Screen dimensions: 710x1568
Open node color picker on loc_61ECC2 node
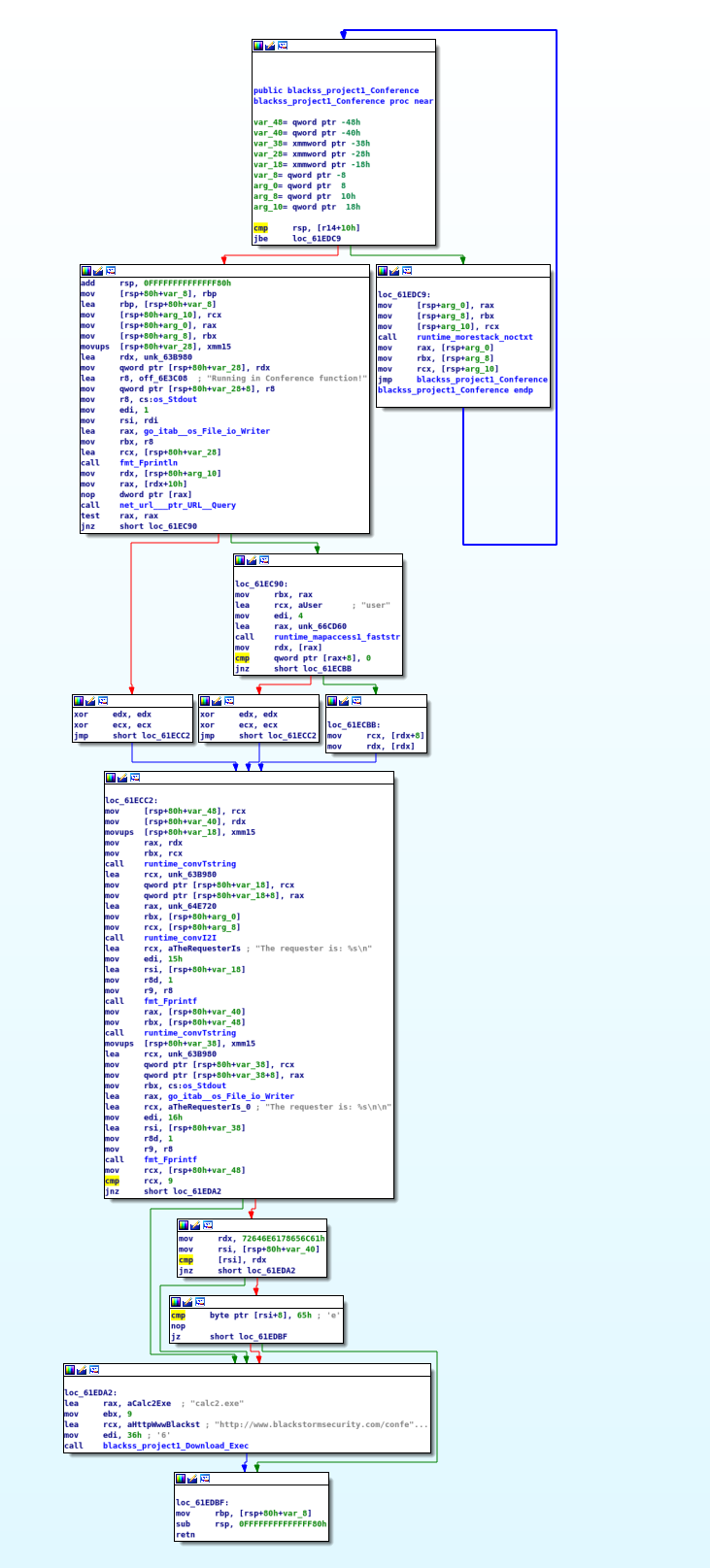[x=111, y=778]
